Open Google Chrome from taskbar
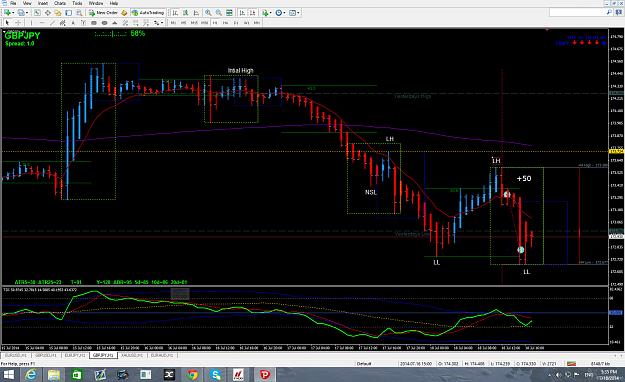The height and width of the screenshot is (382, 625). pyautogui.click(x=193, y=375)
